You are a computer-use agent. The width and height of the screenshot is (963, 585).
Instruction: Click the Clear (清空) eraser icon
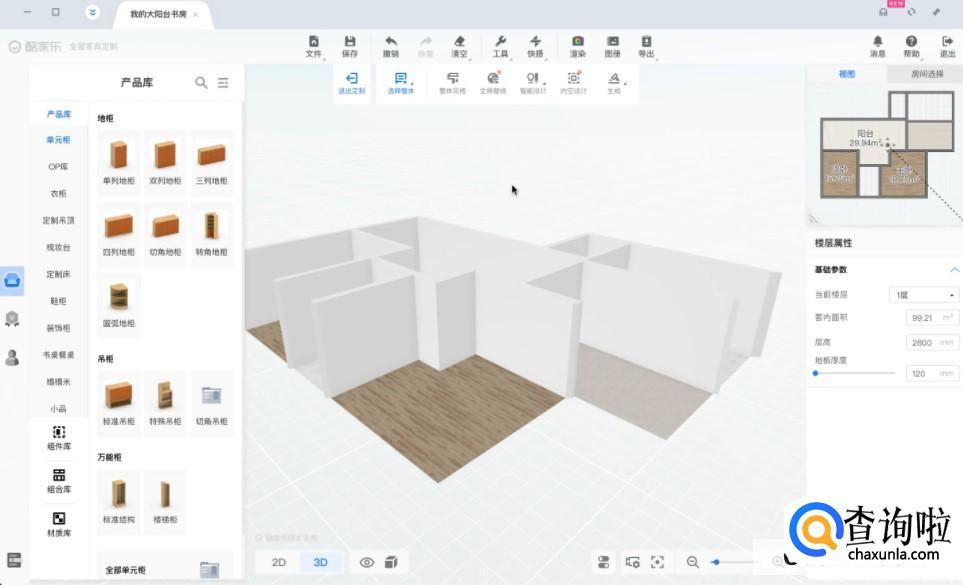[459, 42]
